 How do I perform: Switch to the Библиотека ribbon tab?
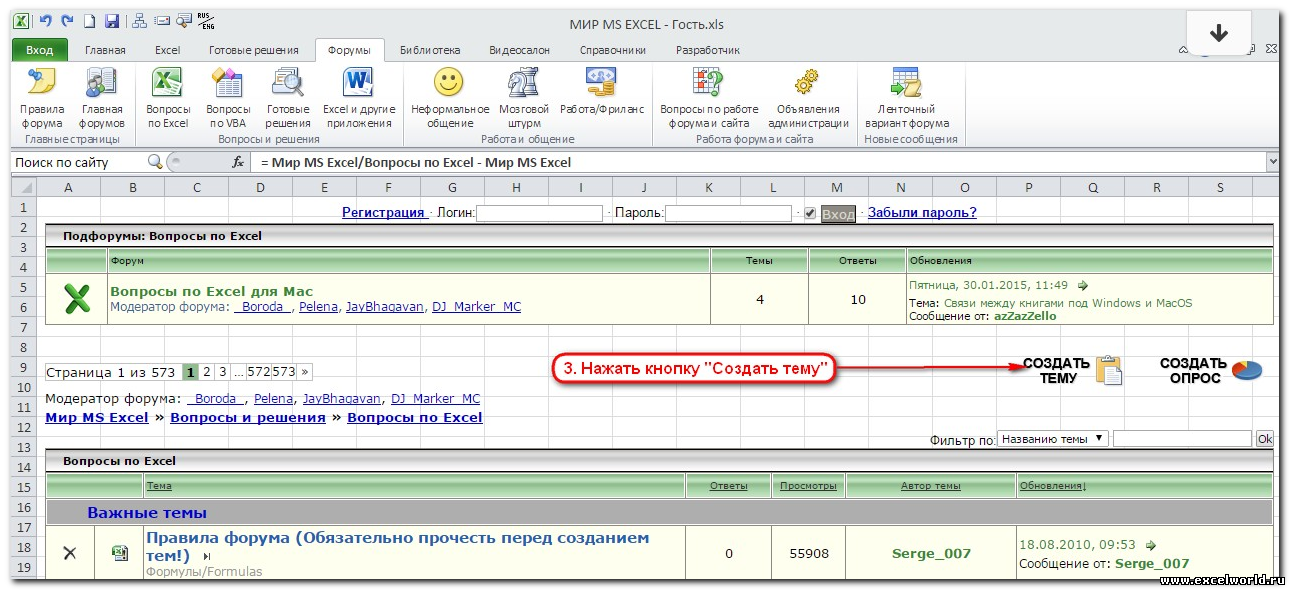click(x=430, y=50)
